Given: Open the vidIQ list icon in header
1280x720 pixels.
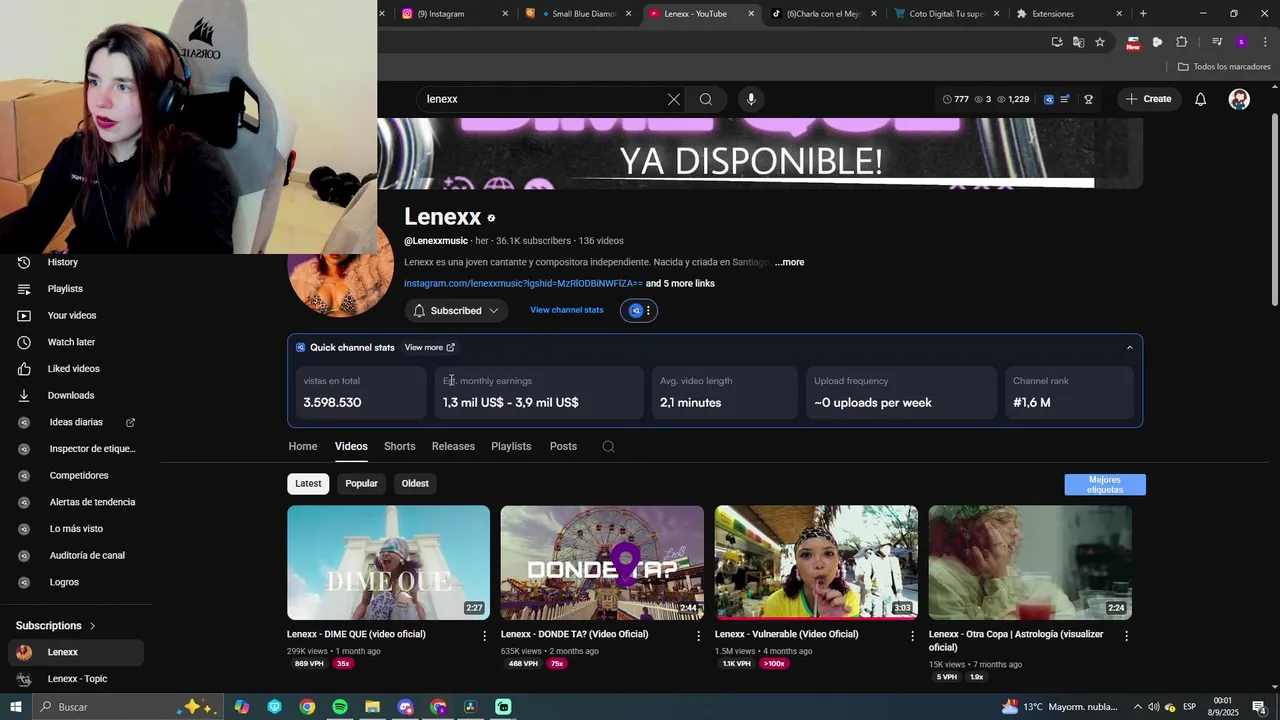Looking at the screenshot, I should (x=1065, y=99).
